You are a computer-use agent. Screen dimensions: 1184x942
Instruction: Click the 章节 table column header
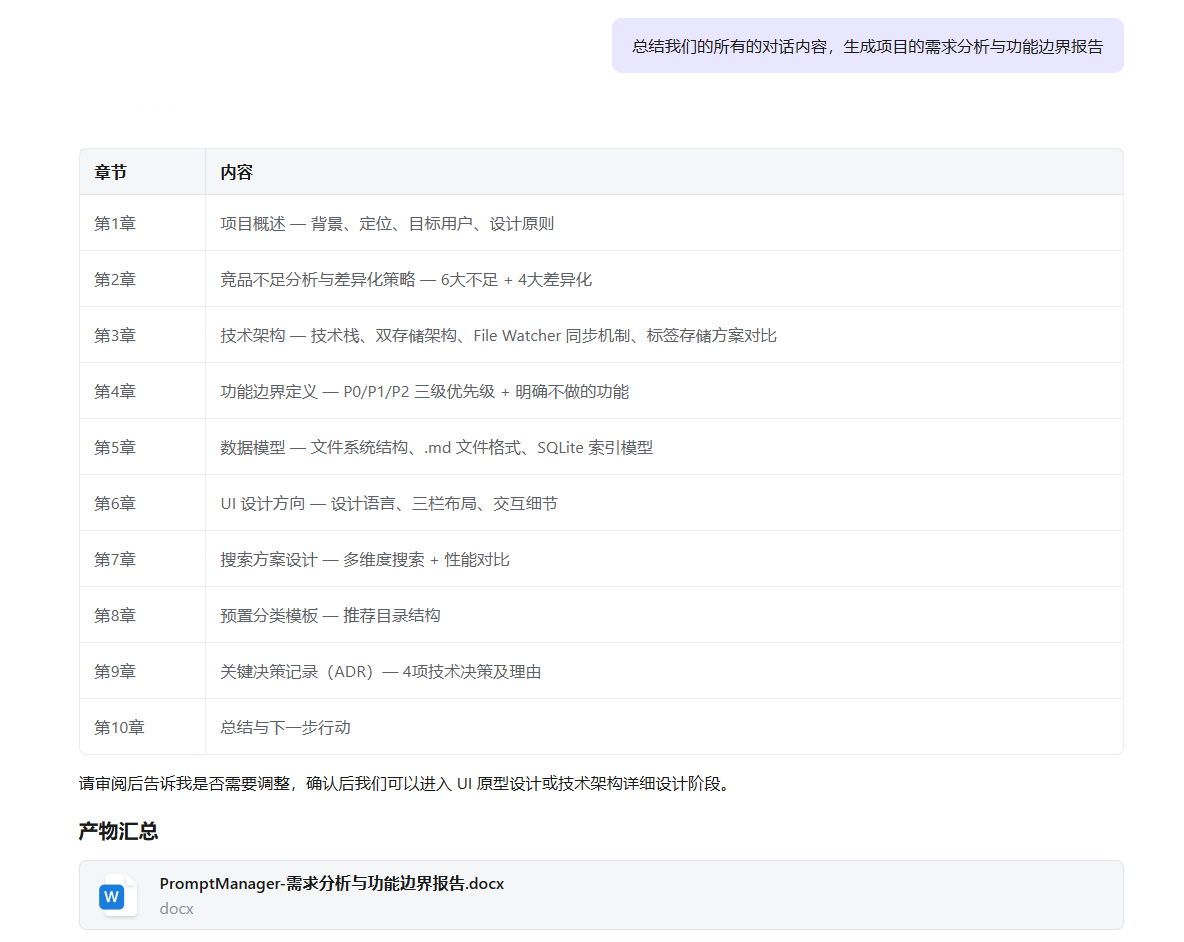111,172
